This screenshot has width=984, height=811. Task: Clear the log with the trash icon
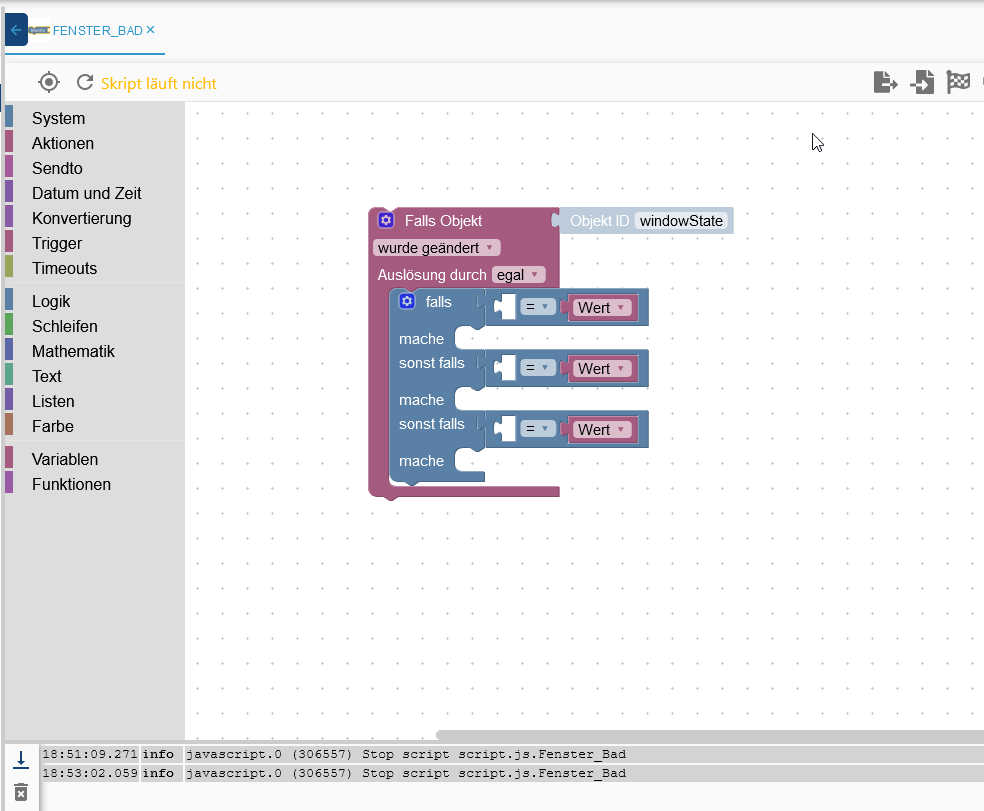[21, 791]
